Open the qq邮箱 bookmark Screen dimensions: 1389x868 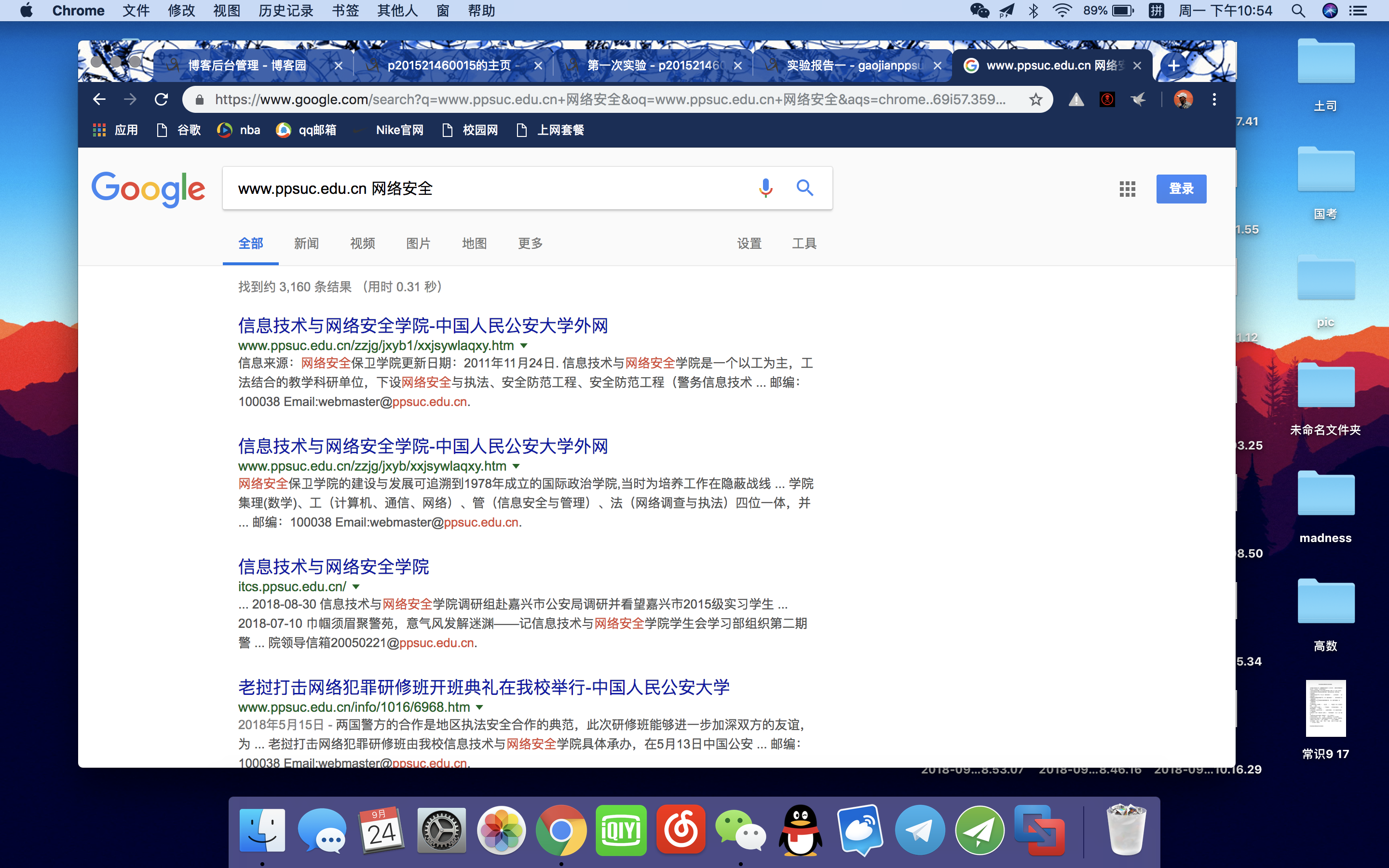coord(307,130)
